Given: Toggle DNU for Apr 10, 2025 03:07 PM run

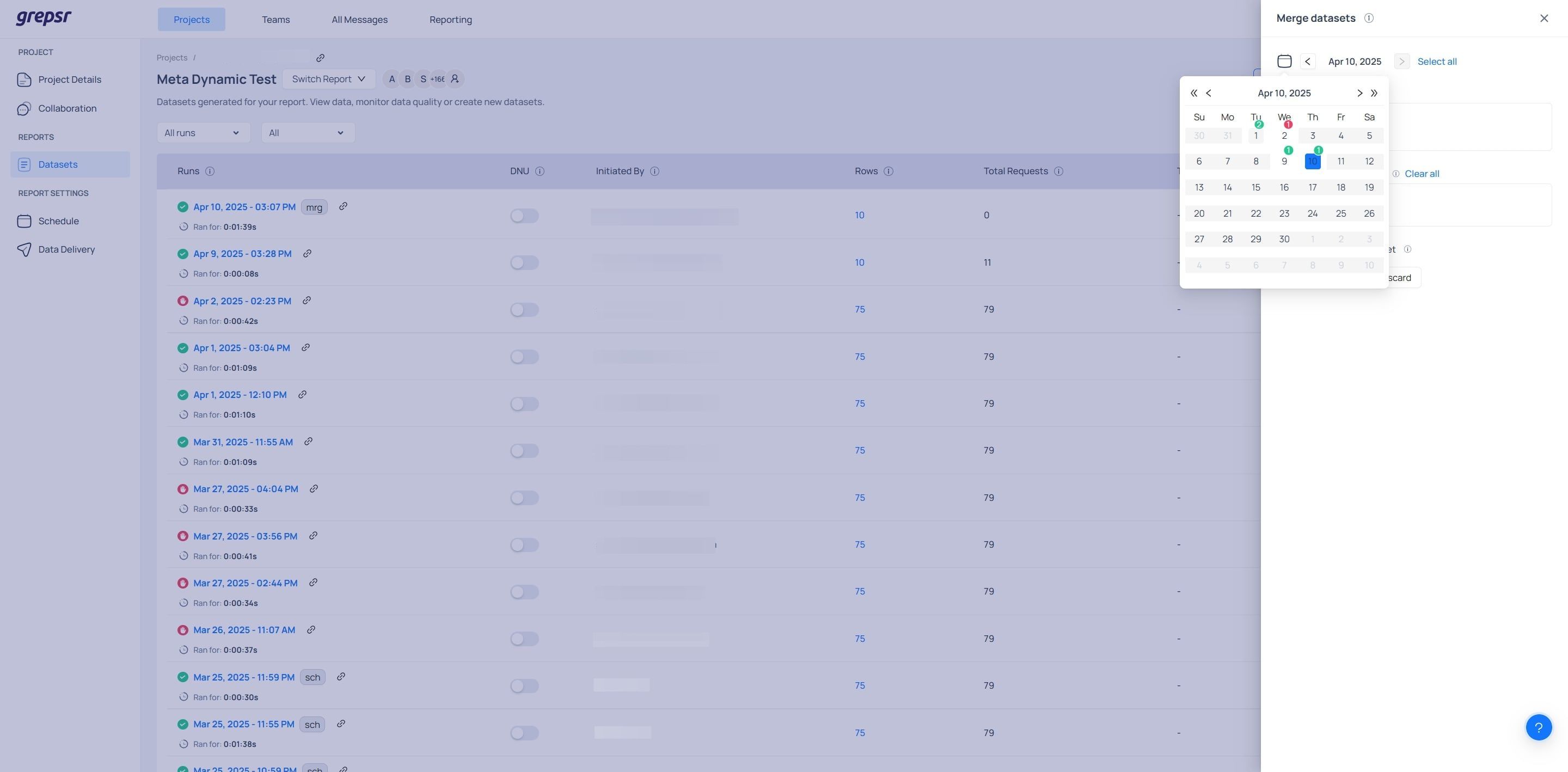Looking at the screenshot, I should (524, 216).
